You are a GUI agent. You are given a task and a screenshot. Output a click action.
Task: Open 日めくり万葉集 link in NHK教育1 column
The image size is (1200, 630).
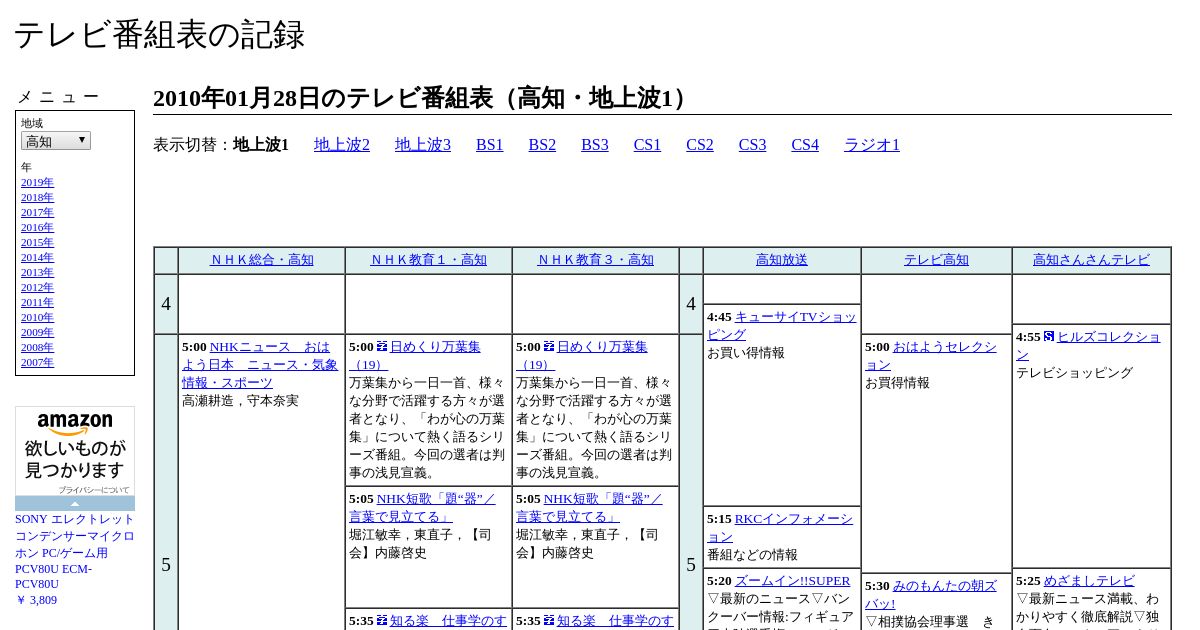tap(415, 355)
